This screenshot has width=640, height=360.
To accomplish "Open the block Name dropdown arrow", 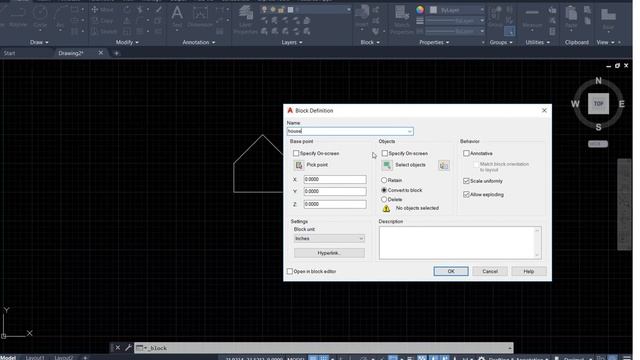I will pos(409,131).
